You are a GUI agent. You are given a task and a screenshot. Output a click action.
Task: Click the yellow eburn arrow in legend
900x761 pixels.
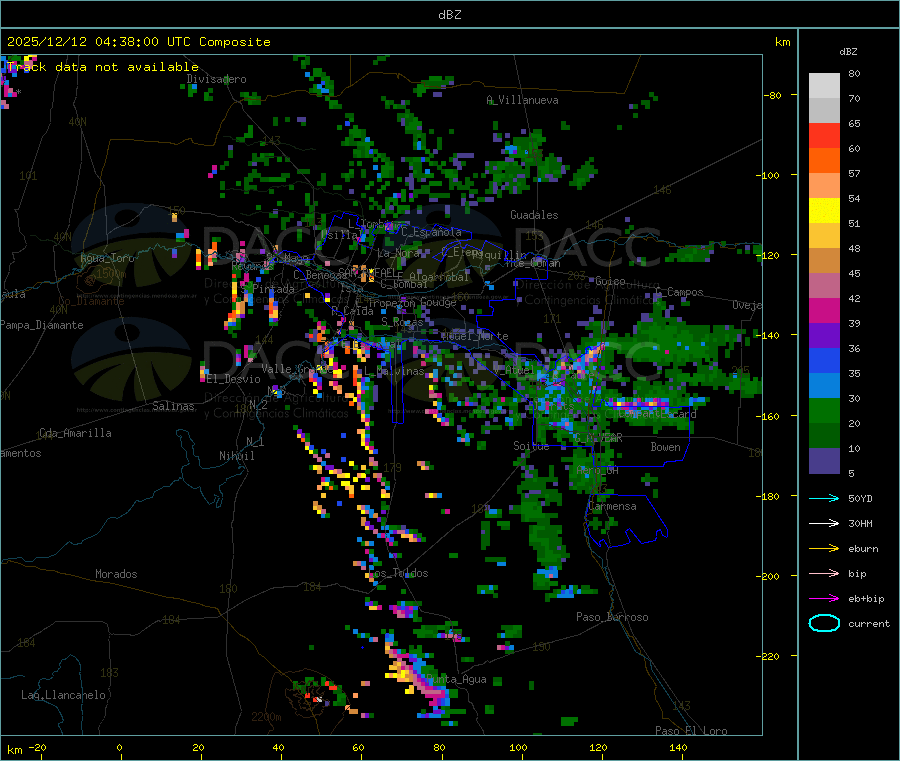pos(824,549)
